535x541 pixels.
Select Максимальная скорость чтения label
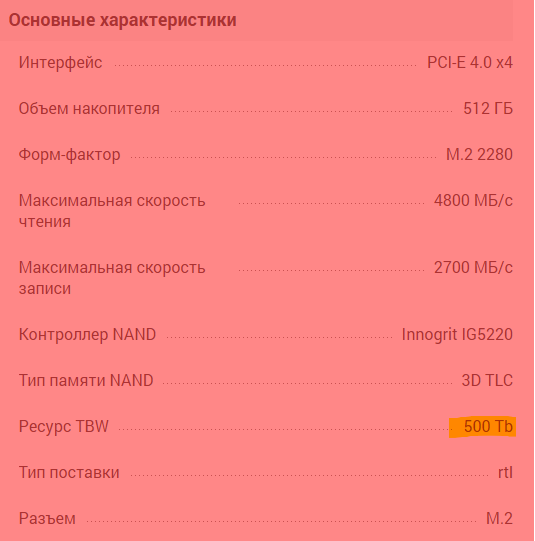point(112,211)
